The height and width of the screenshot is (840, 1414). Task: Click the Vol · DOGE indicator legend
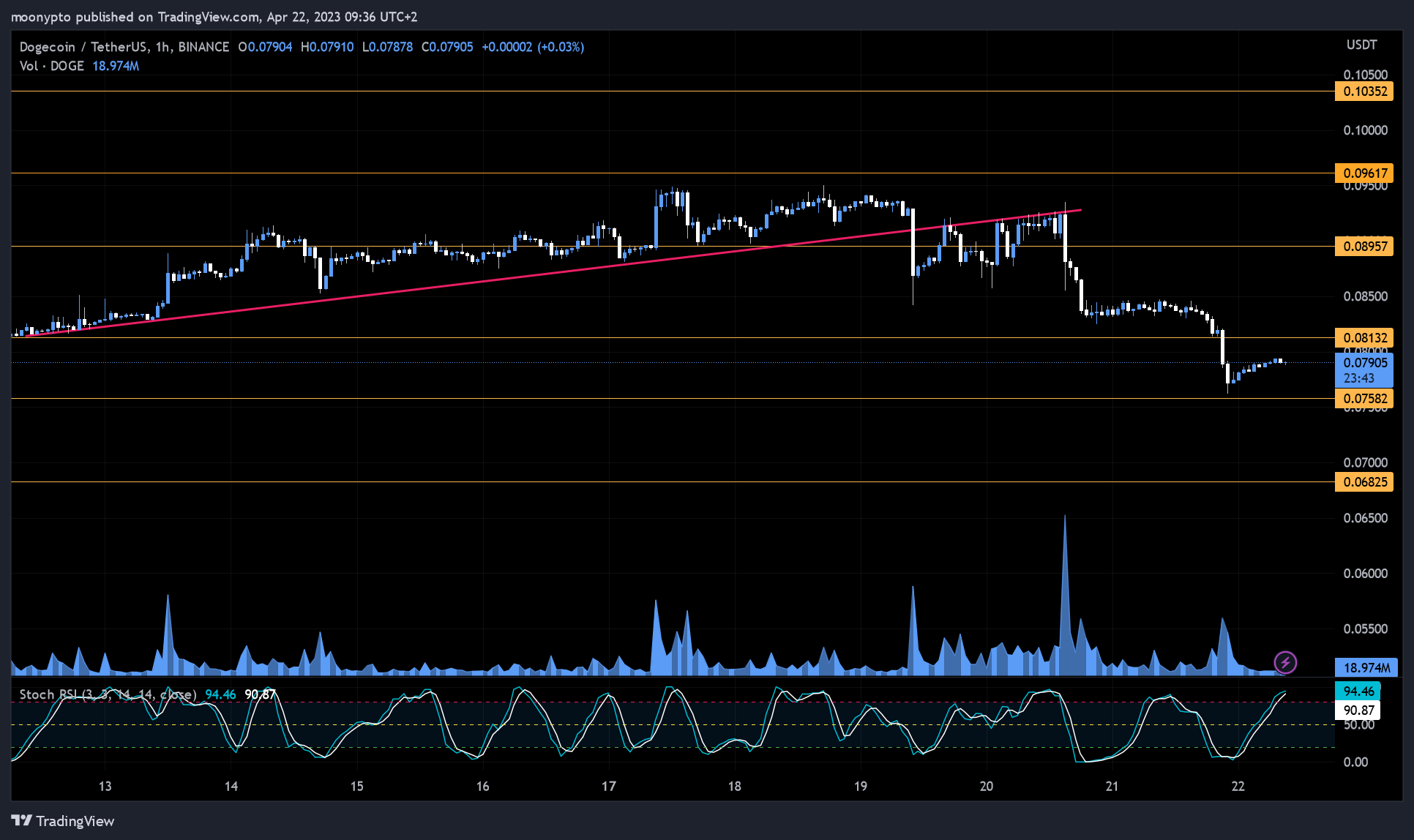point(52,66)
